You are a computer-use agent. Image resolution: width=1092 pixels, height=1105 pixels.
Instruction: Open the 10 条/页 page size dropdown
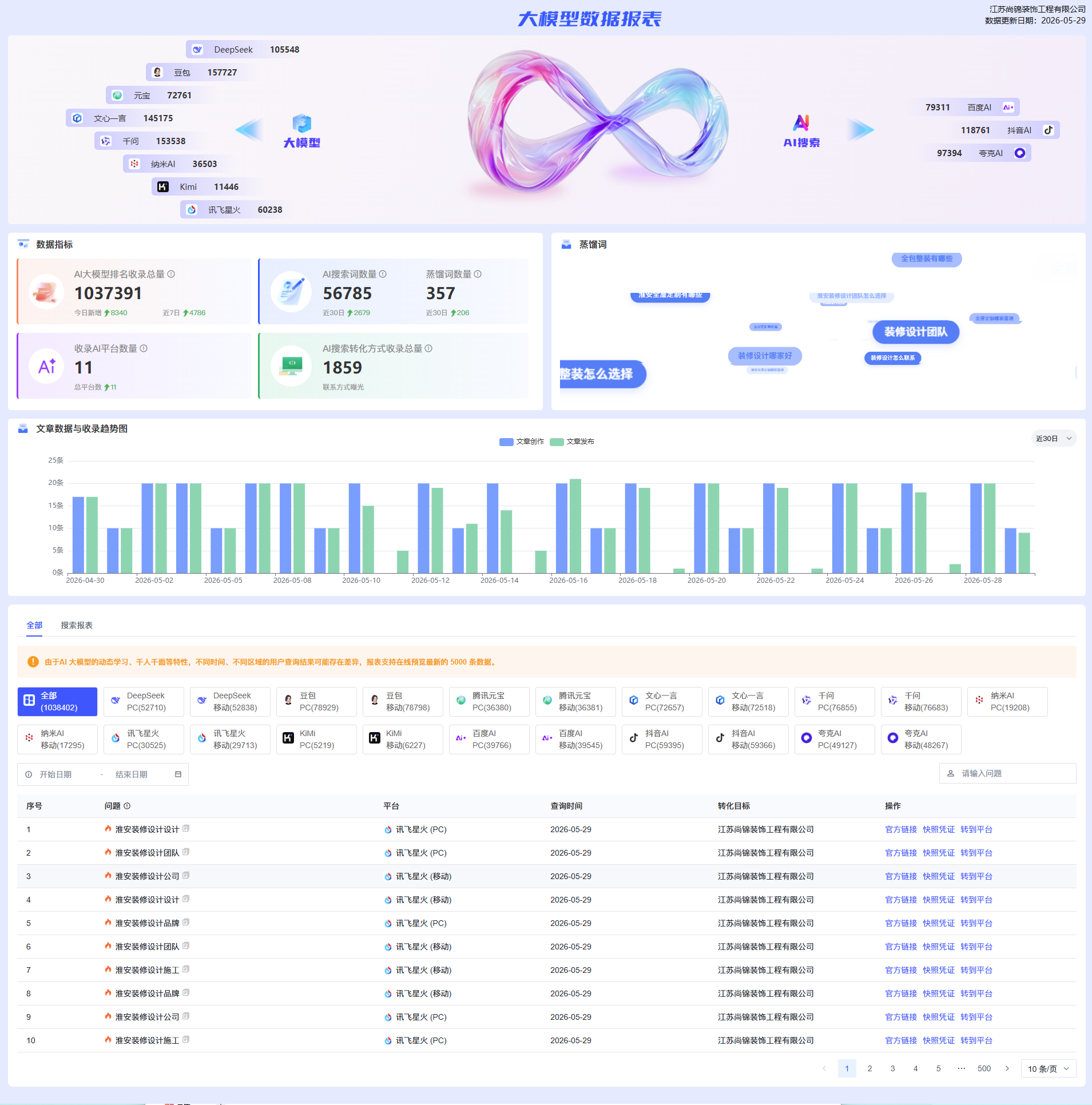[x=1049, y=1068]
